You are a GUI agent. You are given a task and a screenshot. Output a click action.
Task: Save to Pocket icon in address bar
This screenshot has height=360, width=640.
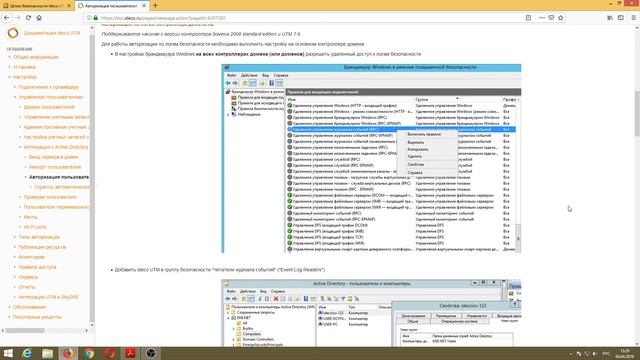(x=551, y=18)
